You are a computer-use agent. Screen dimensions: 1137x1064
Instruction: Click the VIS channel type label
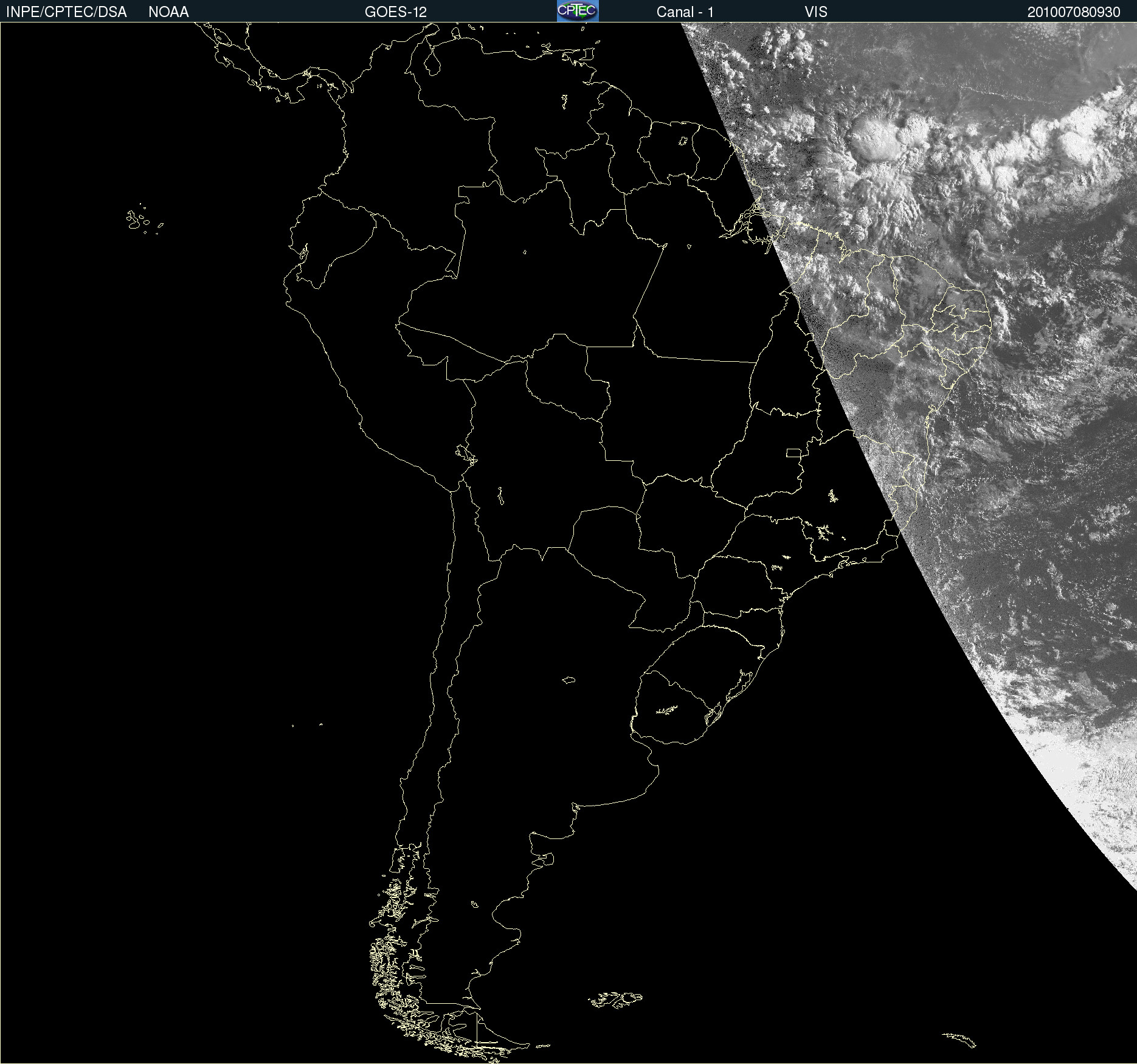tap(816, 12)
